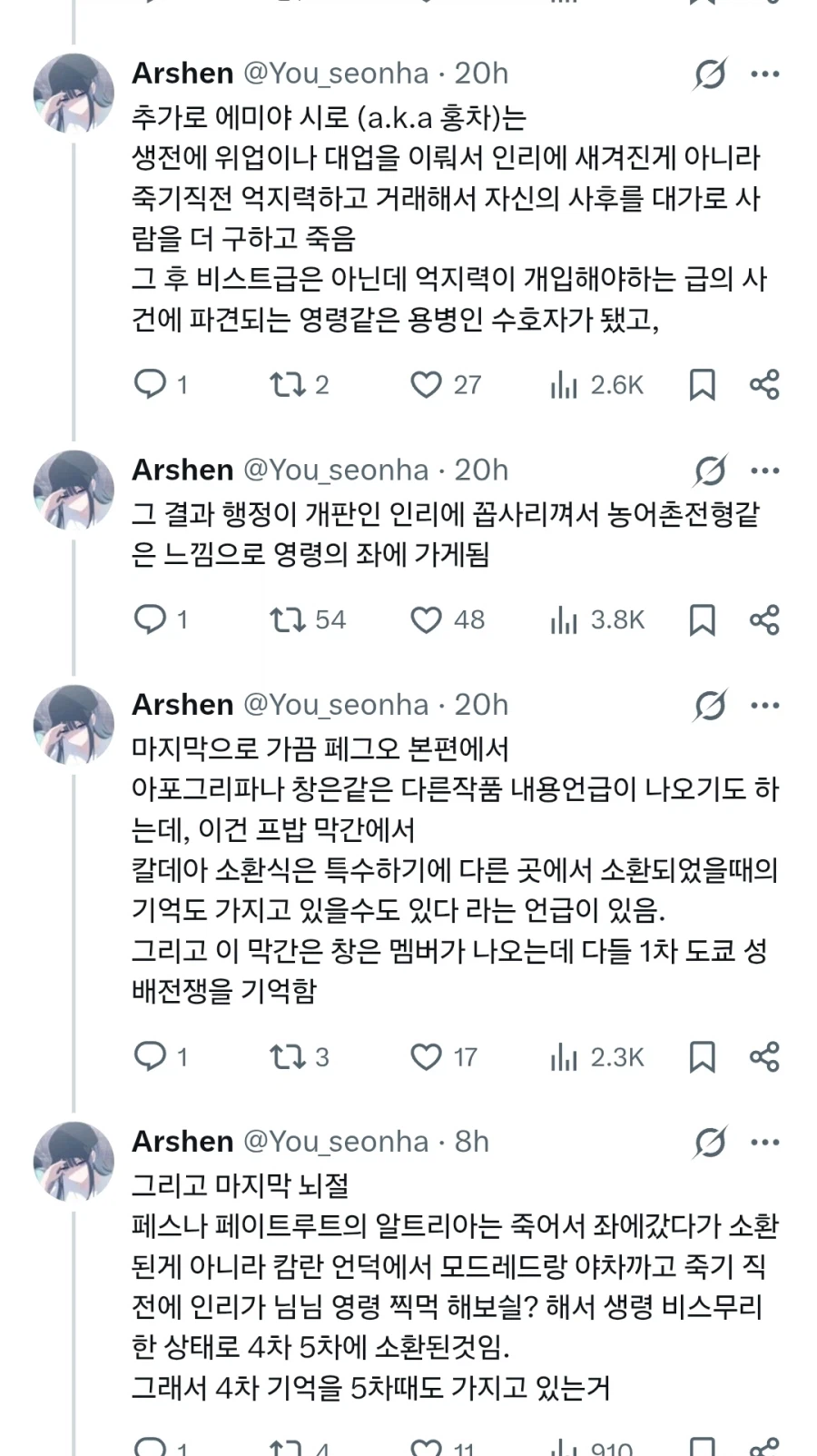
Task: Open the more options menu on the 8h tweet
Action: tap(767, 1141)
